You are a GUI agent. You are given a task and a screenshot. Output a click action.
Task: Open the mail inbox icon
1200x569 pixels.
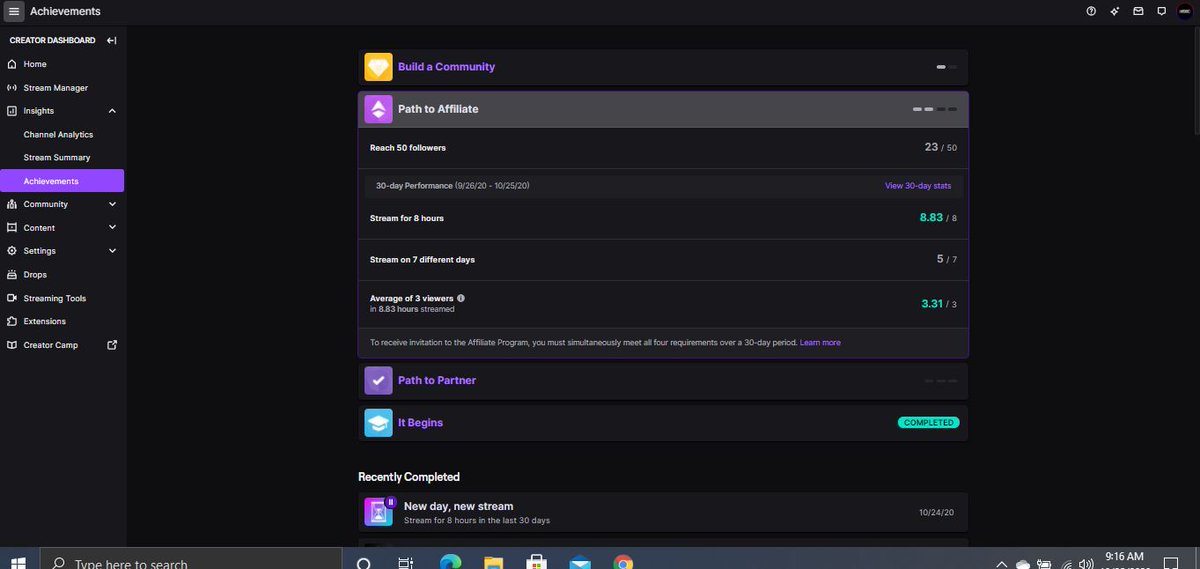coord(1138,11)
